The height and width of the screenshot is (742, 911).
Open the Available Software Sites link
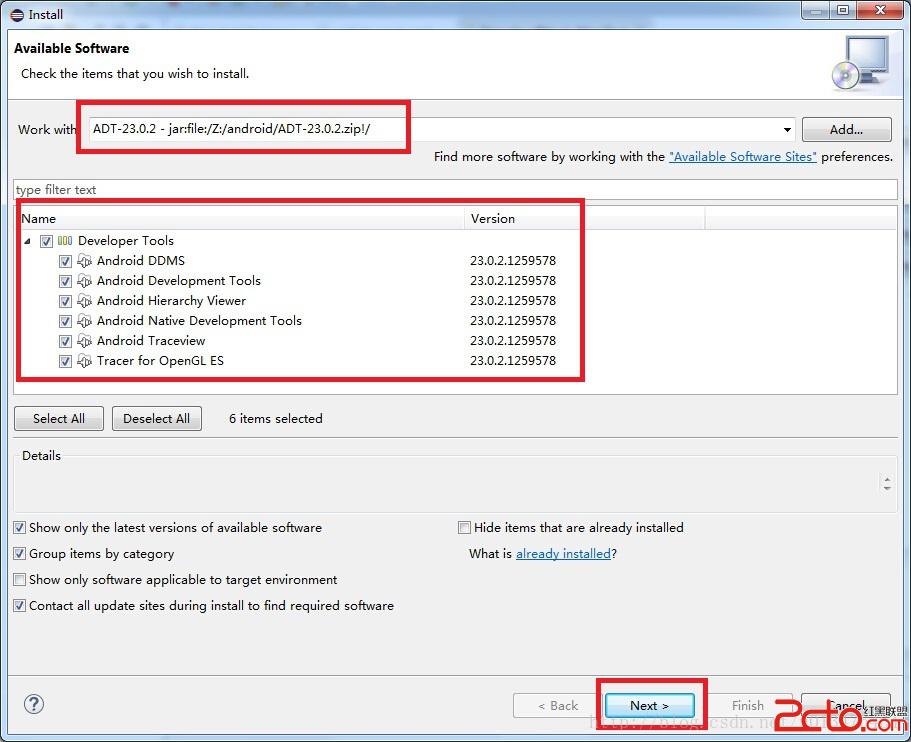[743, 157]
